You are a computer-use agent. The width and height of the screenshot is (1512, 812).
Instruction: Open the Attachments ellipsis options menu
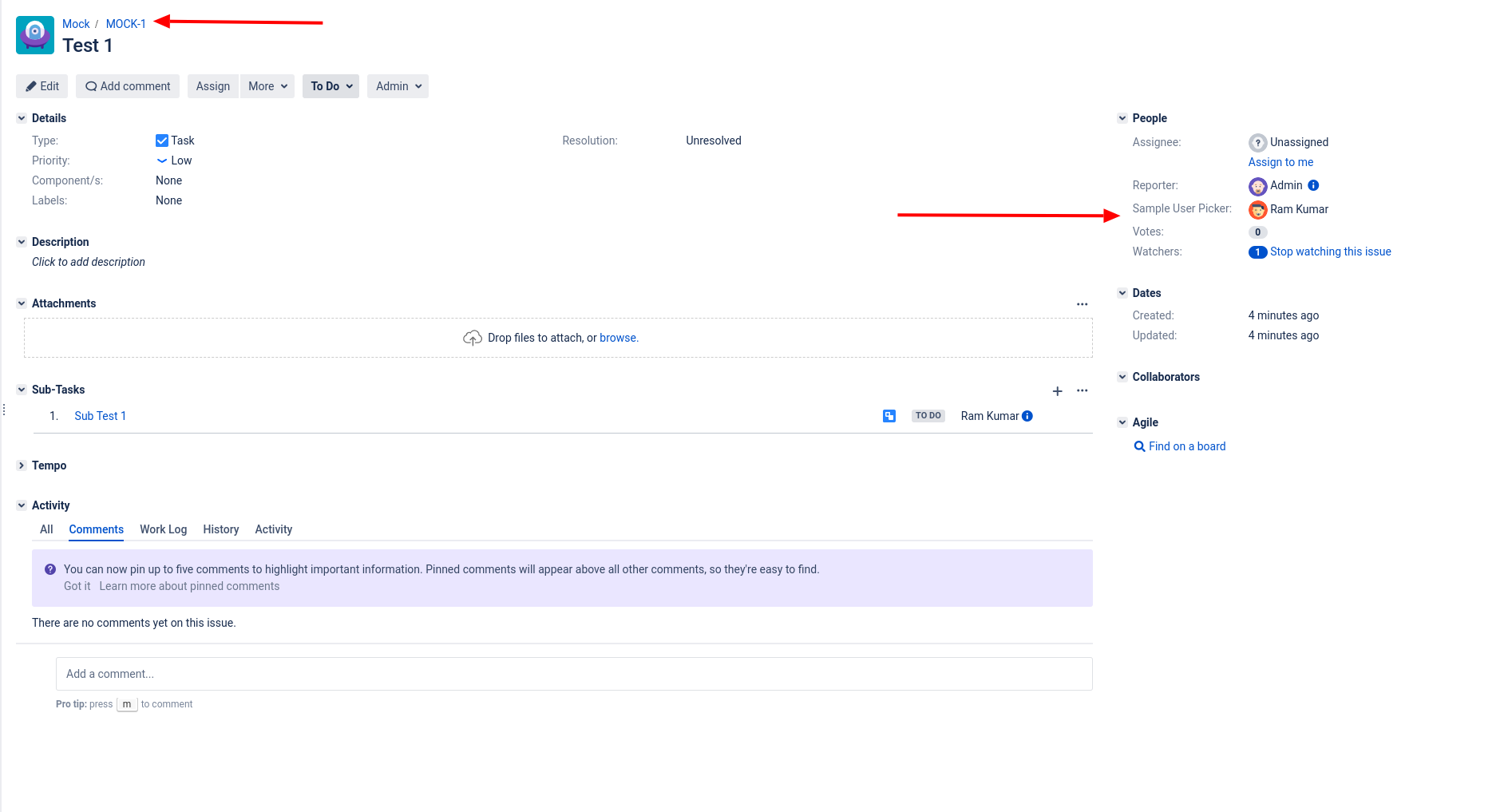coord(1083,304)
